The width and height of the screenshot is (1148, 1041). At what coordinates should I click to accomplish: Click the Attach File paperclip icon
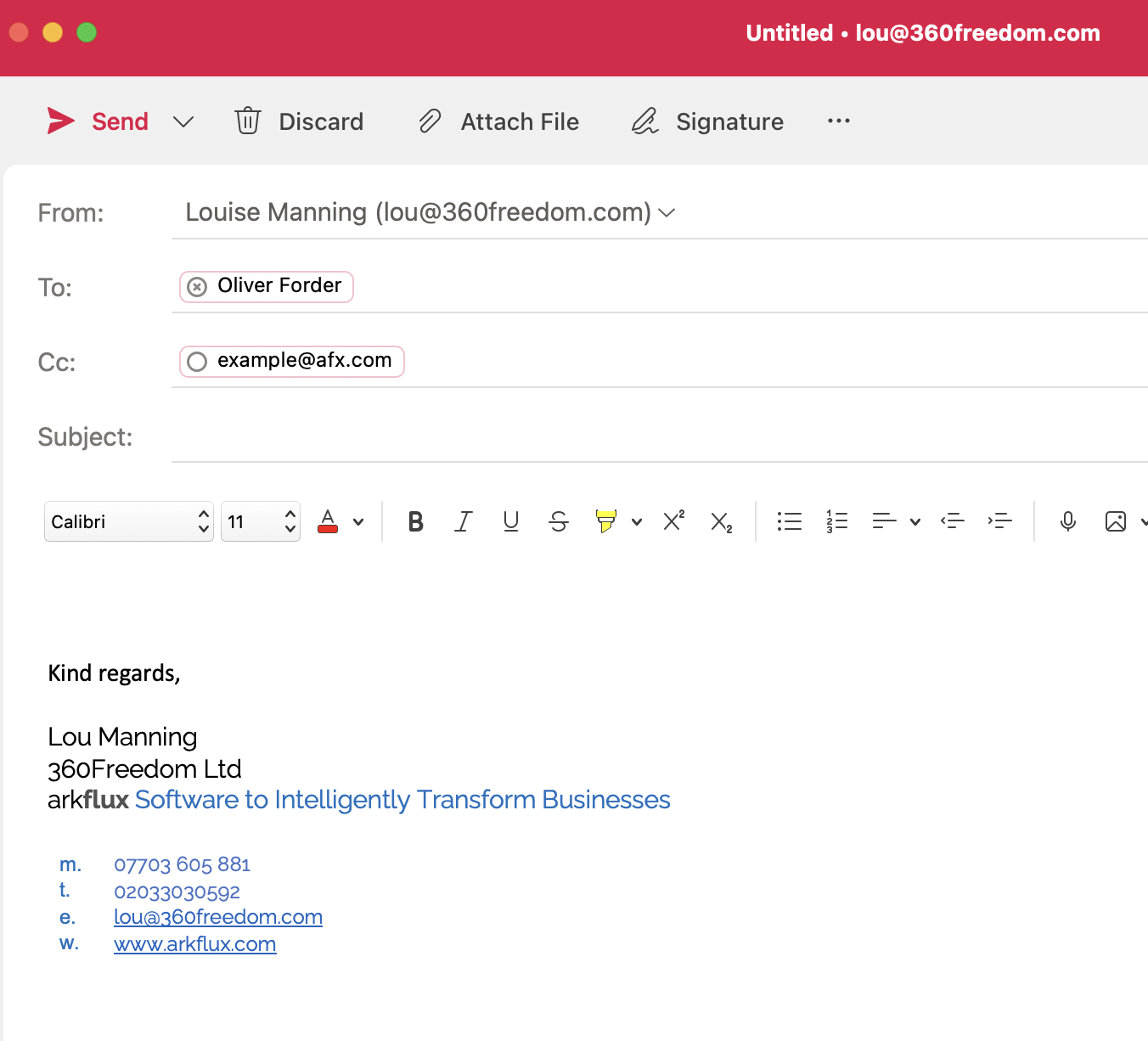point(430,121)
